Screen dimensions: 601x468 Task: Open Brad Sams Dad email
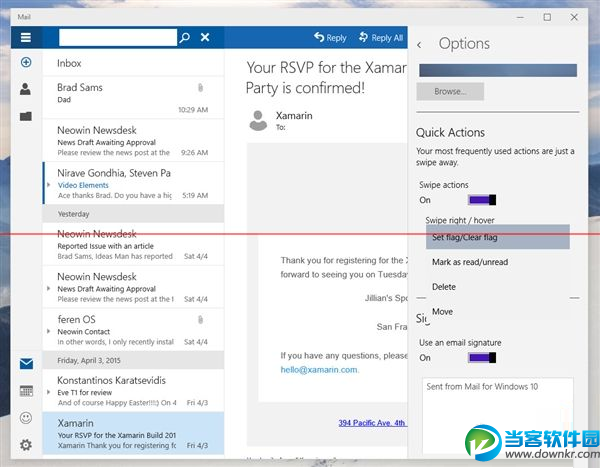coord(133,98)
